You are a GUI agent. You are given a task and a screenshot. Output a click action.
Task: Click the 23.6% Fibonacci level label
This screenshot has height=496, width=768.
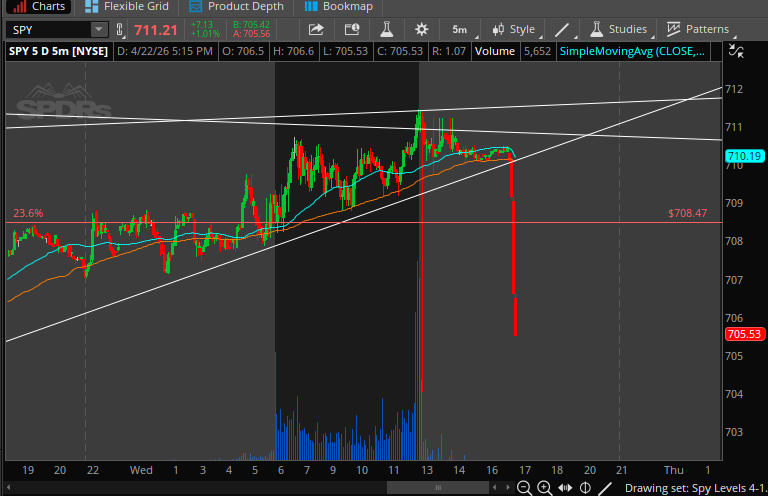click(x=28, y=213)
